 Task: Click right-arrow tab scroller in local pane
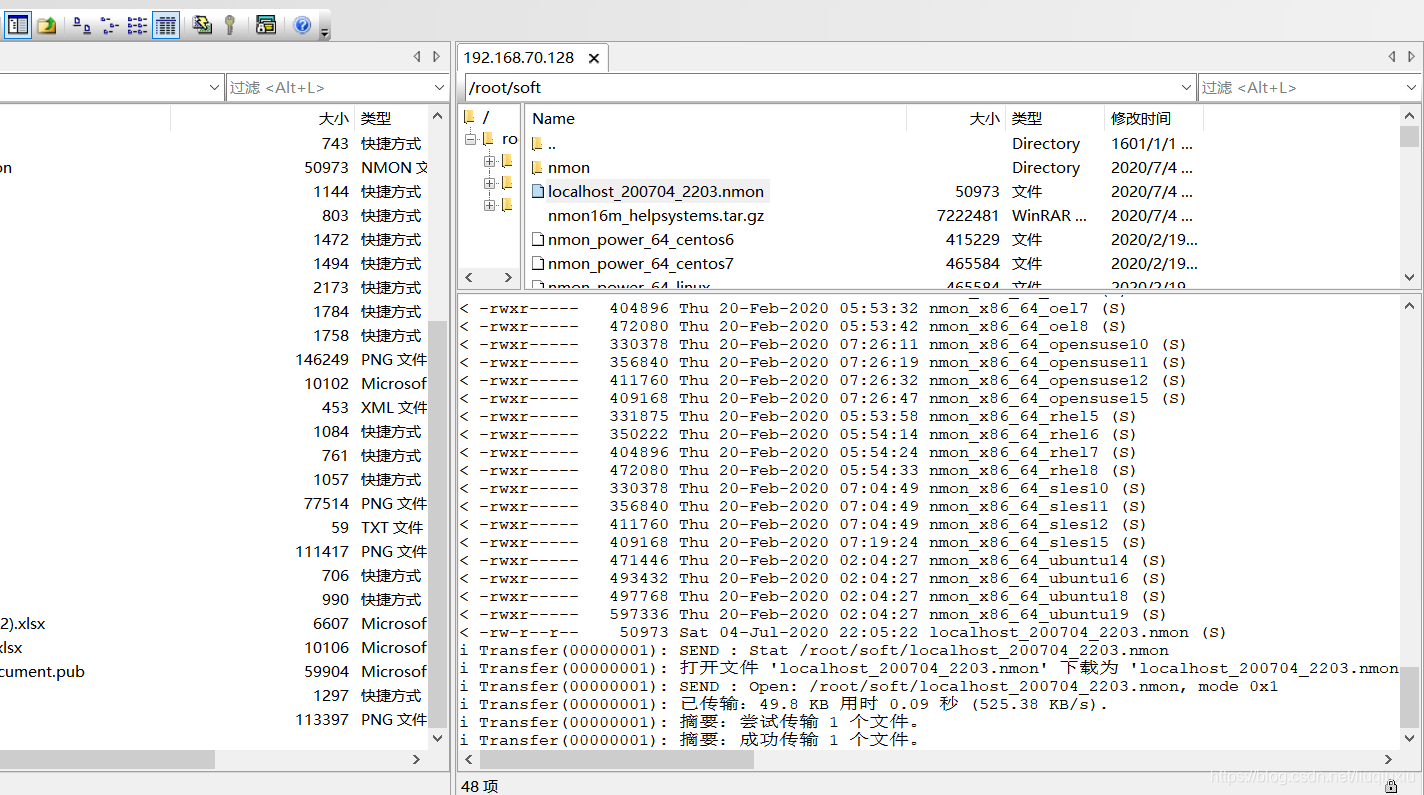[x=437, y=57]
